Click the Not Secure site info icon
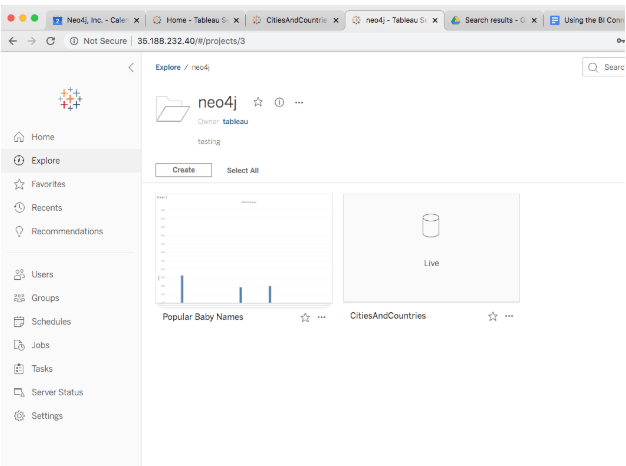Screen dimensions: 626x466 (74, 41)
